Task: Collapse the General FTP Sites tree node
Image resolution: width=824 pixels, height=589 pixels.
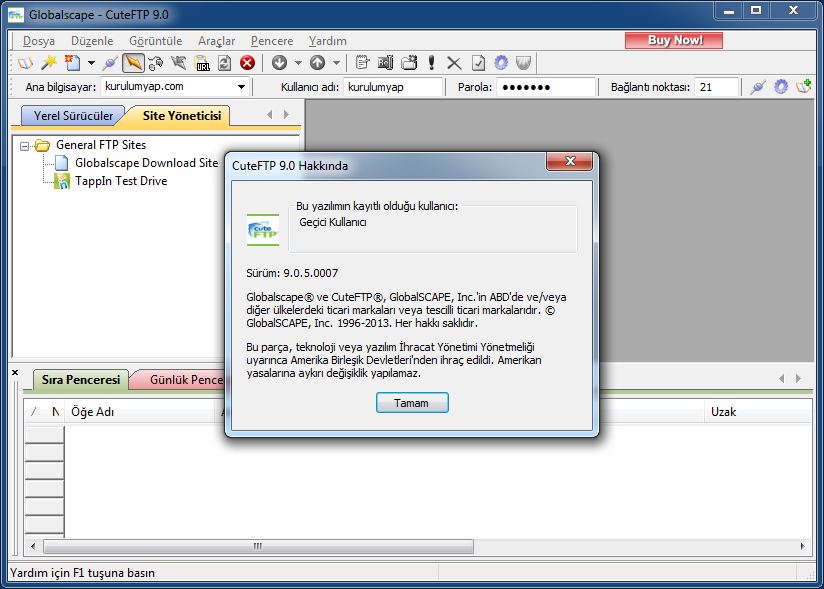Action: coord(24,146)
